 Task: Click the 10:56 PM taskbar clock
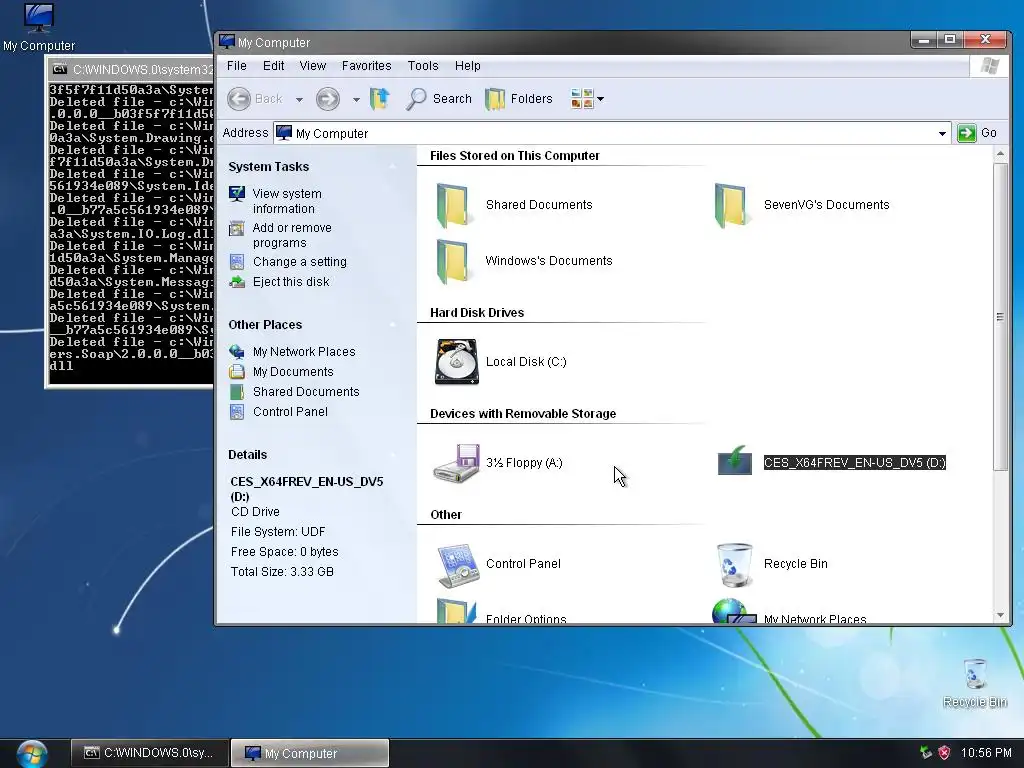(x=986, y=753)
